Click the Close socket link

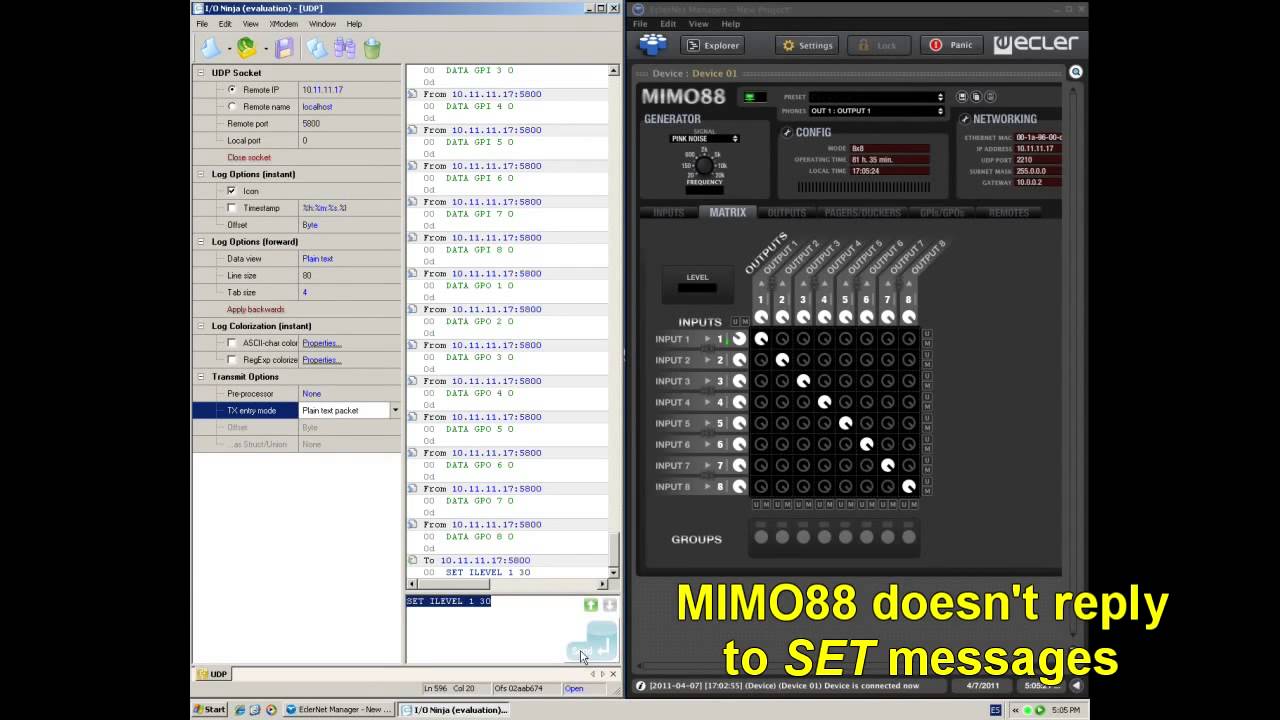(x=249, y=158)
